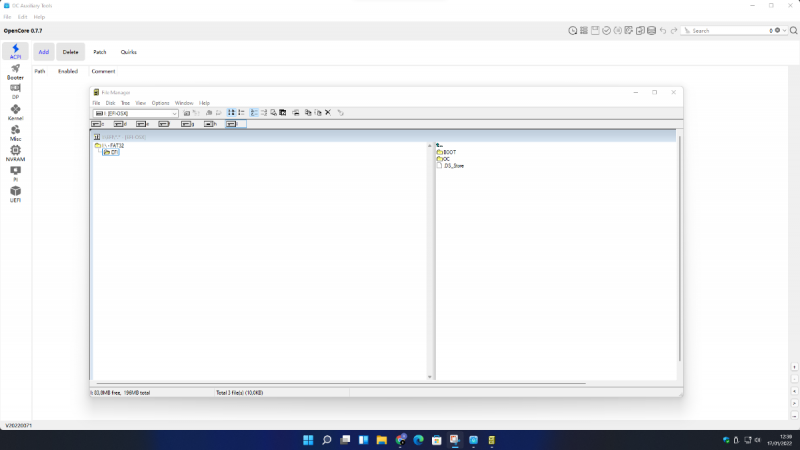Click the search files icon in File Manager
Screen dimensions: 800x450
273,113
